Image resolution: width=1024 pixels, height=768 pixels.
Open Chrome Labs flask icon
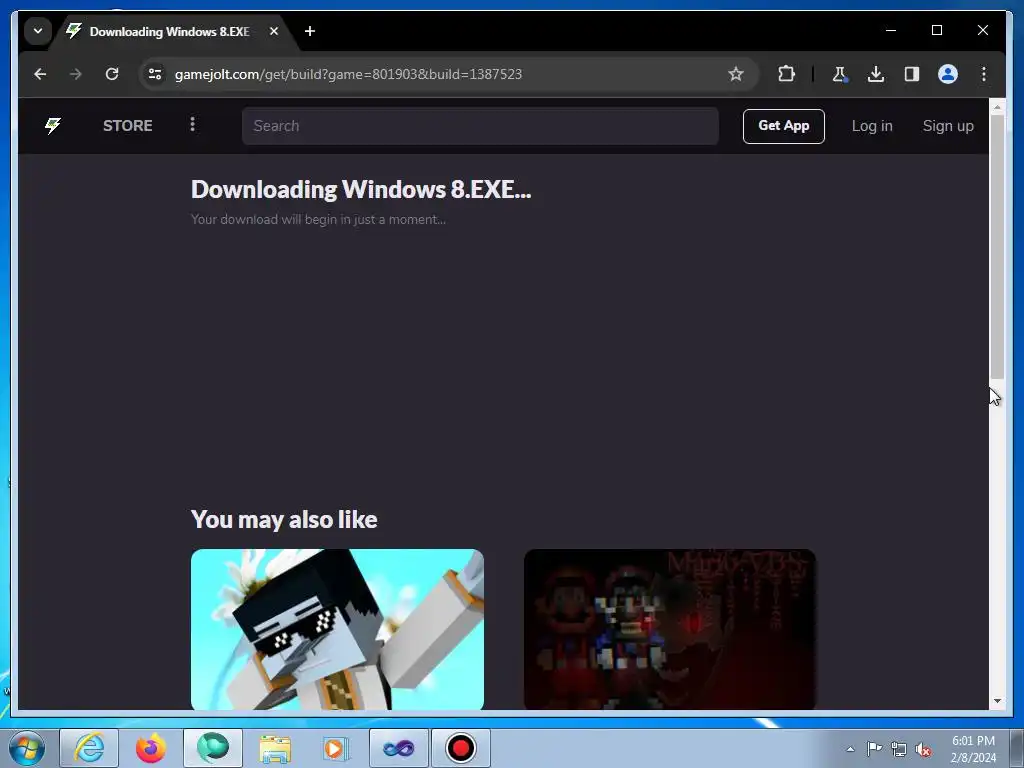click(x=840, y=74)
